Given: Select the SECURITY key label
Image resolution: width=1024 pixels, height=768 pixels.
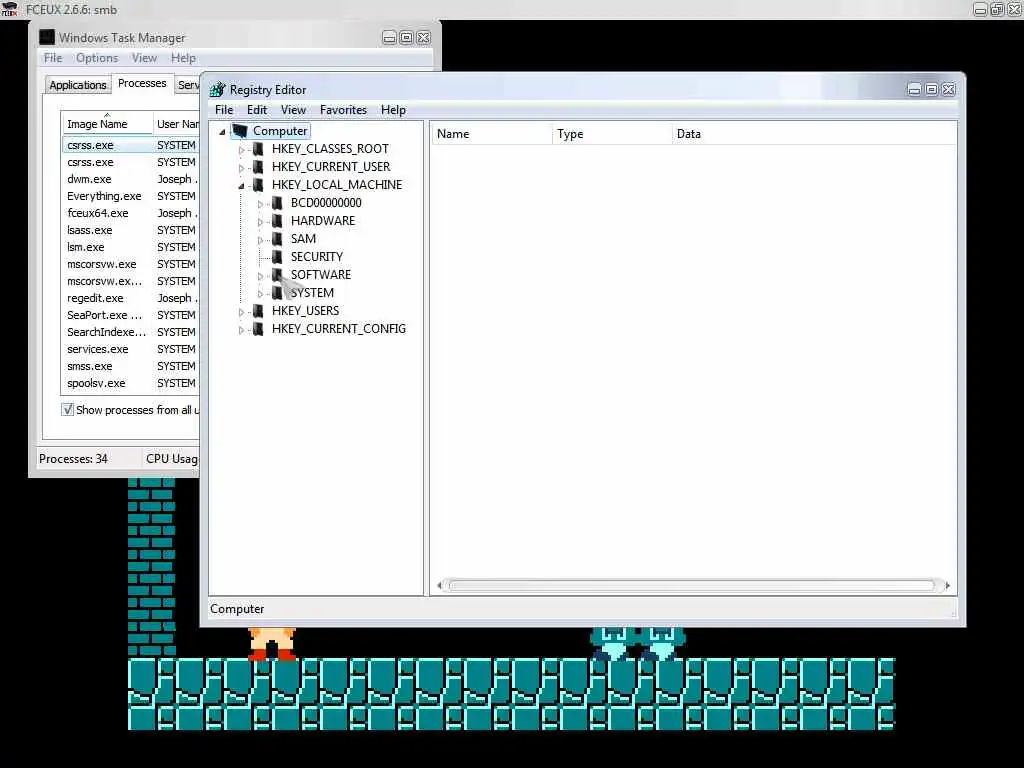Looking at the screenshot, I should point(317,257).
